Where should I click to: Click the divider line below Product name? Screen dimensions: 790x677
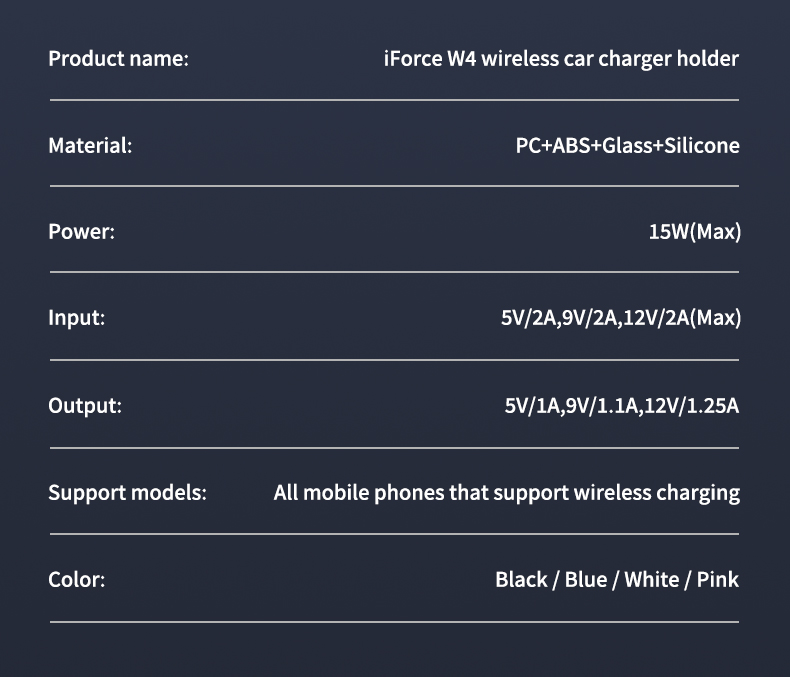(394, 100)
